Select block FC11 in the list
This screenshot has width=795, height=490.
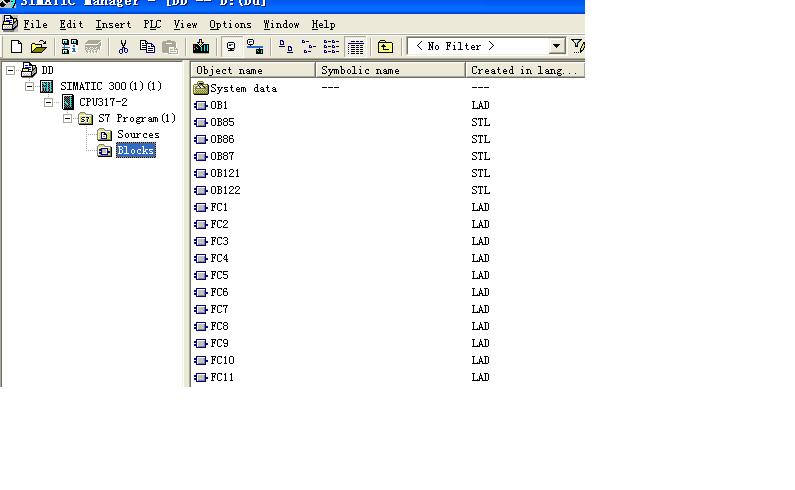(222, 377)
